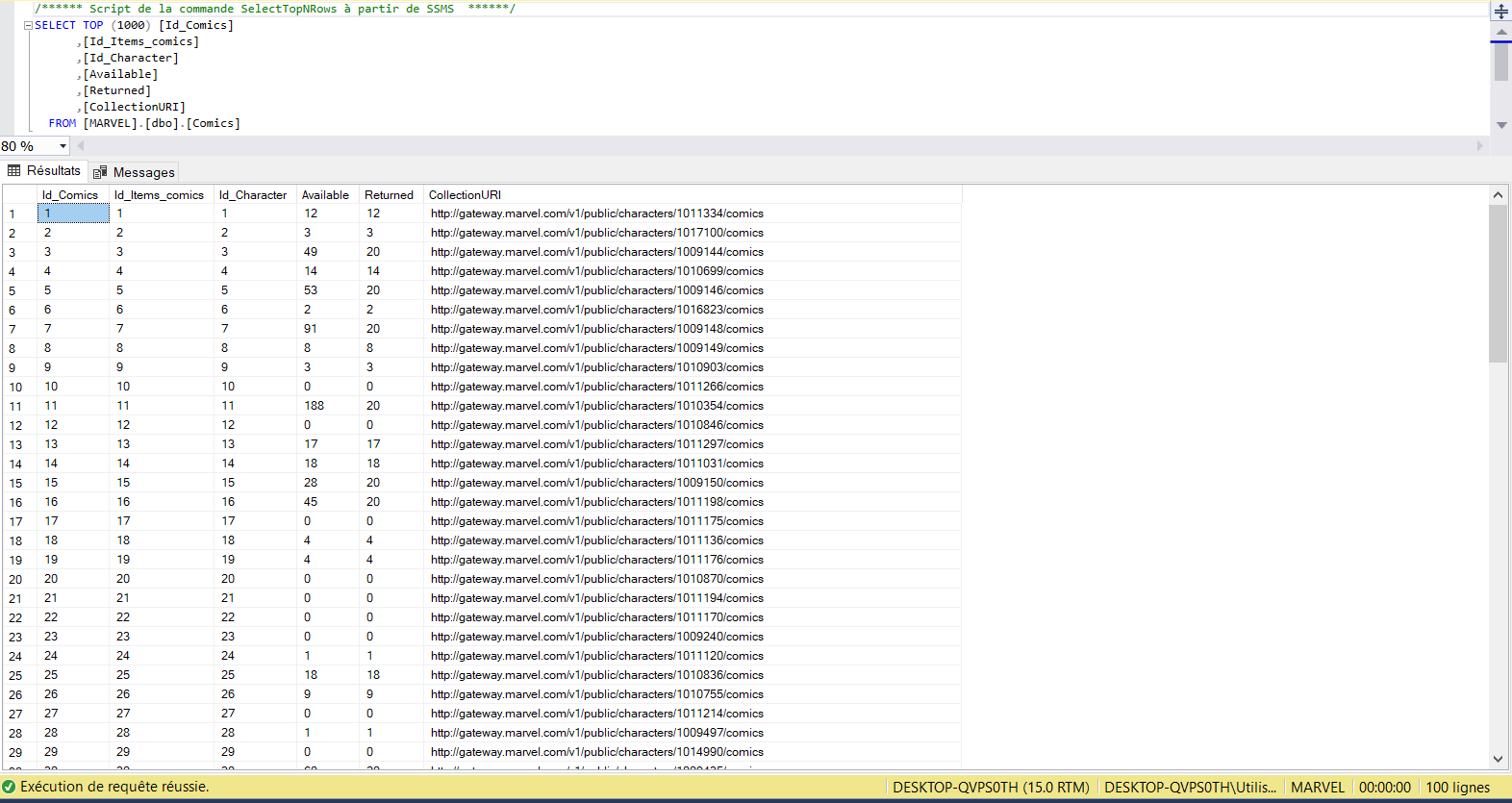Select the Id_Items_comics column header
The width and height of the screenshot is (1512, 803).
pyautogui.click(x=162, y=195)
